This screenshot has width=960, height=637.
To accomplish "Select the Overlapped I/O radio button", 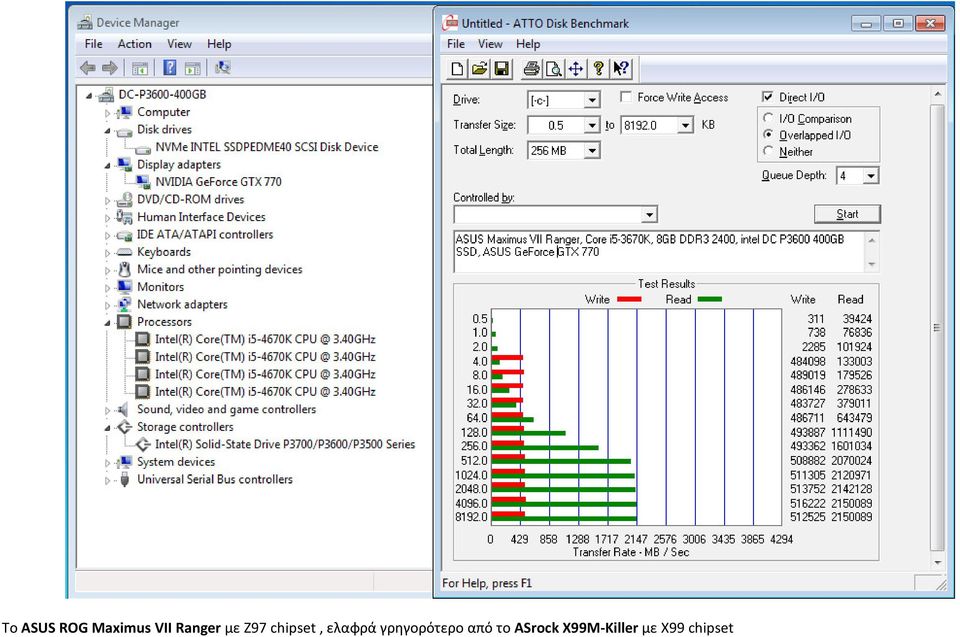I will [768, 134].
